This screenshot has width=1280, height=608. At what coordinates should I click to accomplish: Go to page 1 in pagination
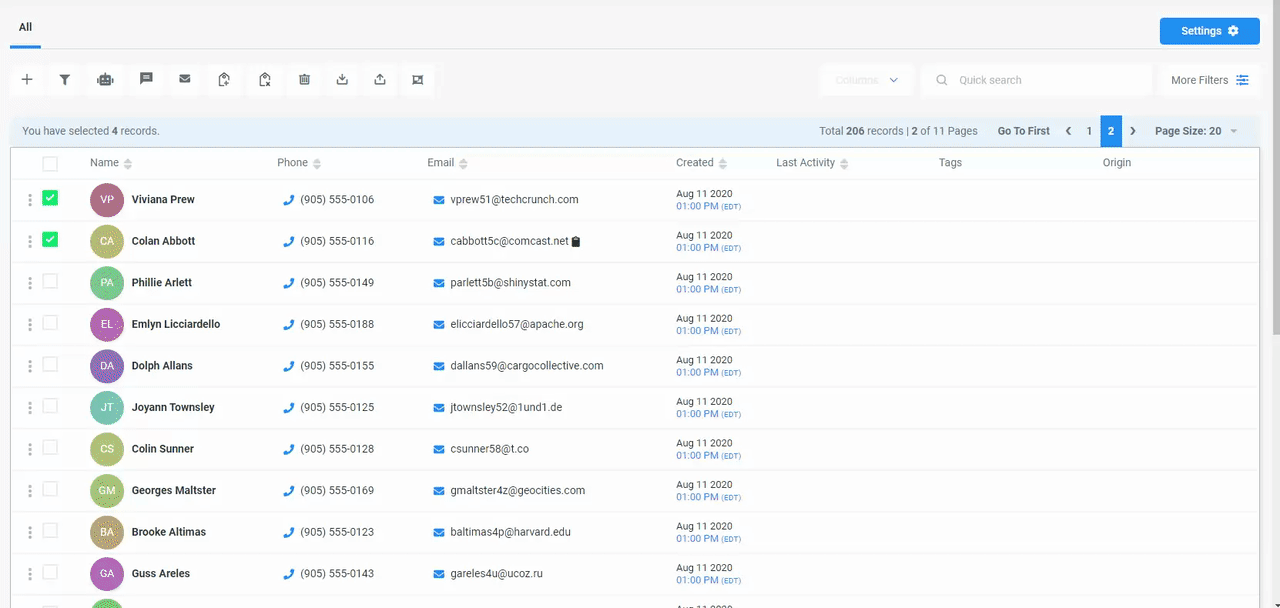(x=1089, y=131)
